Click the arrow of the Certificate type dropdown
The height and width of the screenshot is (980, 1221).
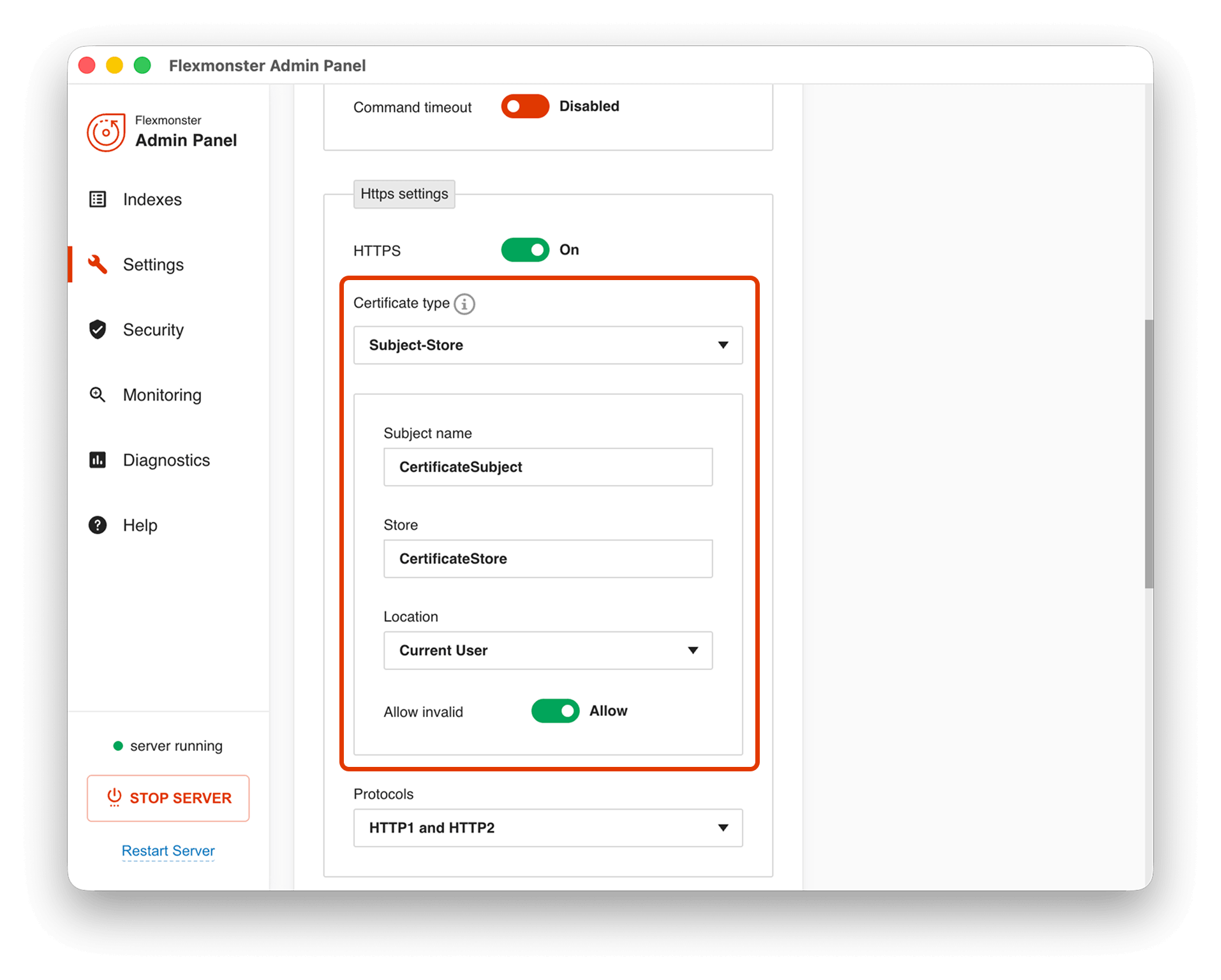click(723, 345)
